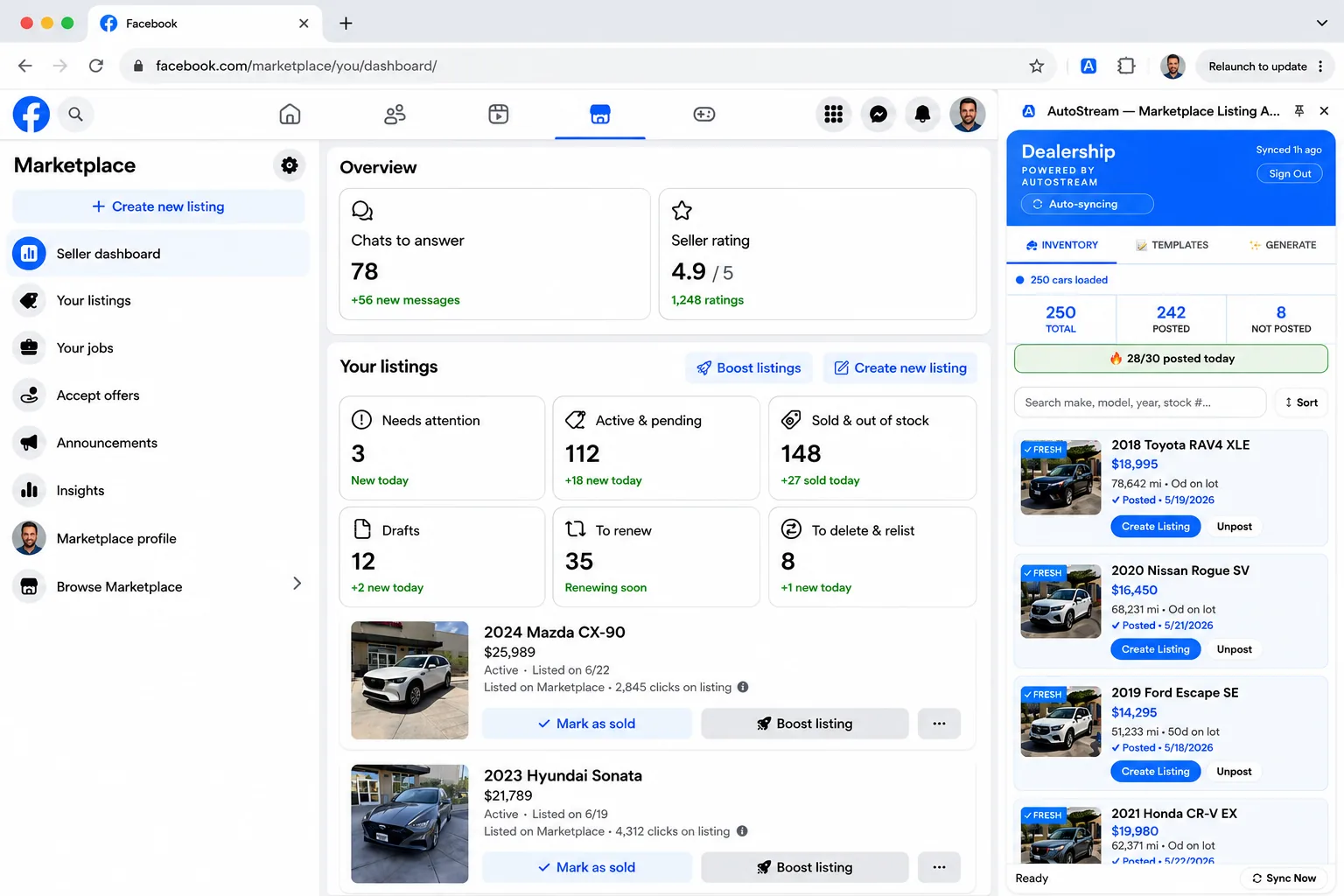Pin the AutoStream side panel
The height and width of the screenshot is (896, 1344).
pyautogui.click(x=1299, y=111)
